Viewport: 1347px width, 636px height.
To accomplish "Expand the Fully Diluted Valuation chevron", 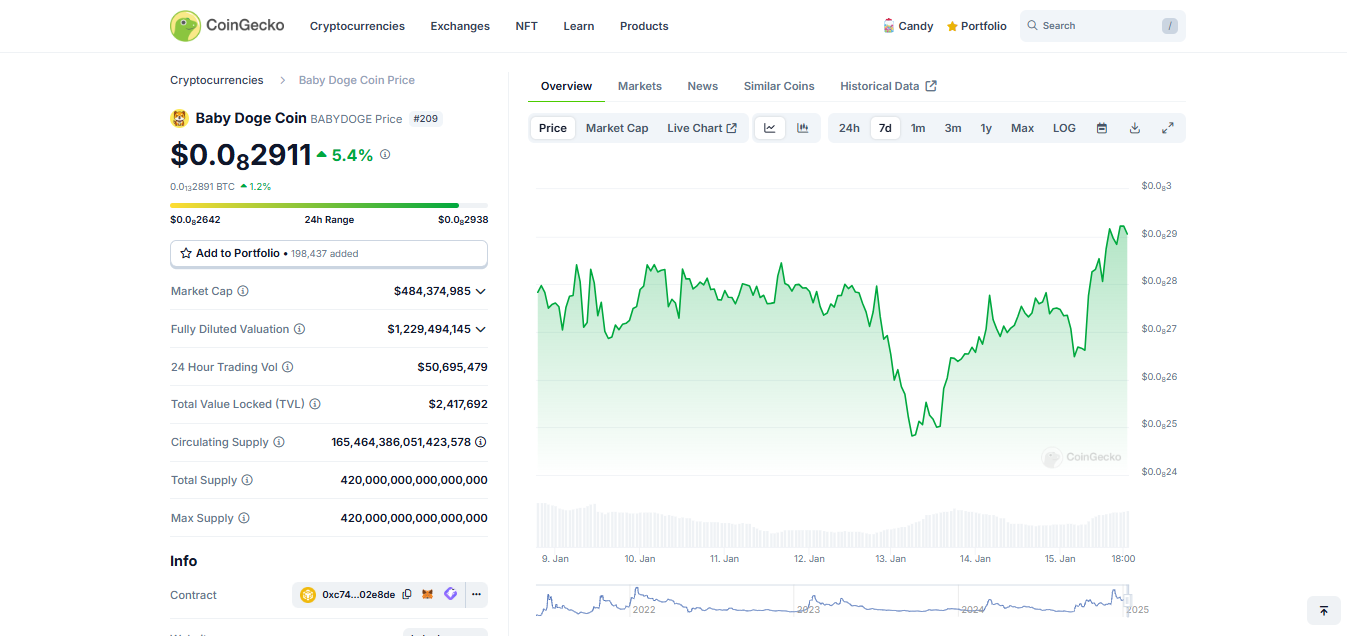I will pos(481,329).
